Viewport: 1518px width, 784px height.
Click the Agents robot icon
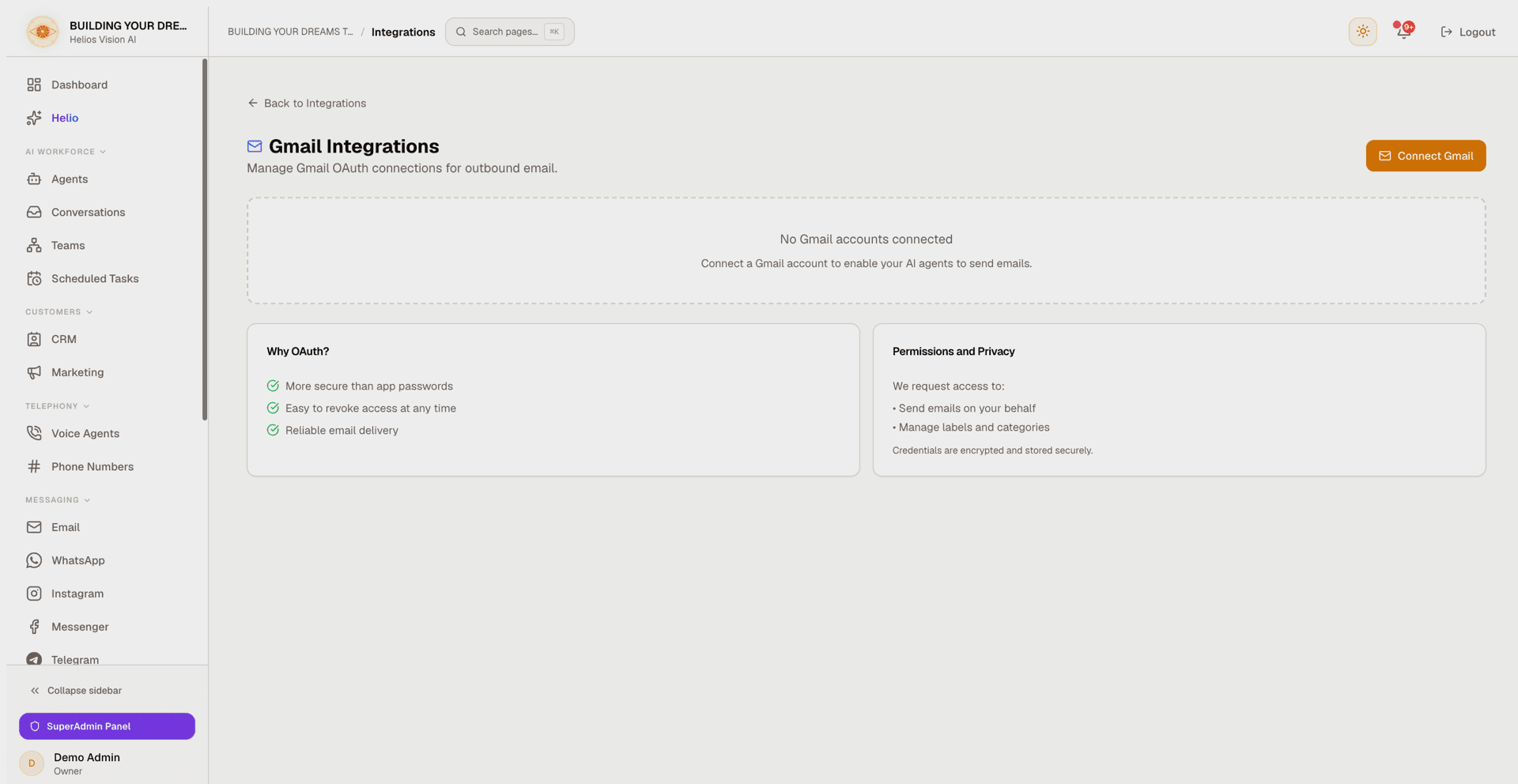pos(34,179)
